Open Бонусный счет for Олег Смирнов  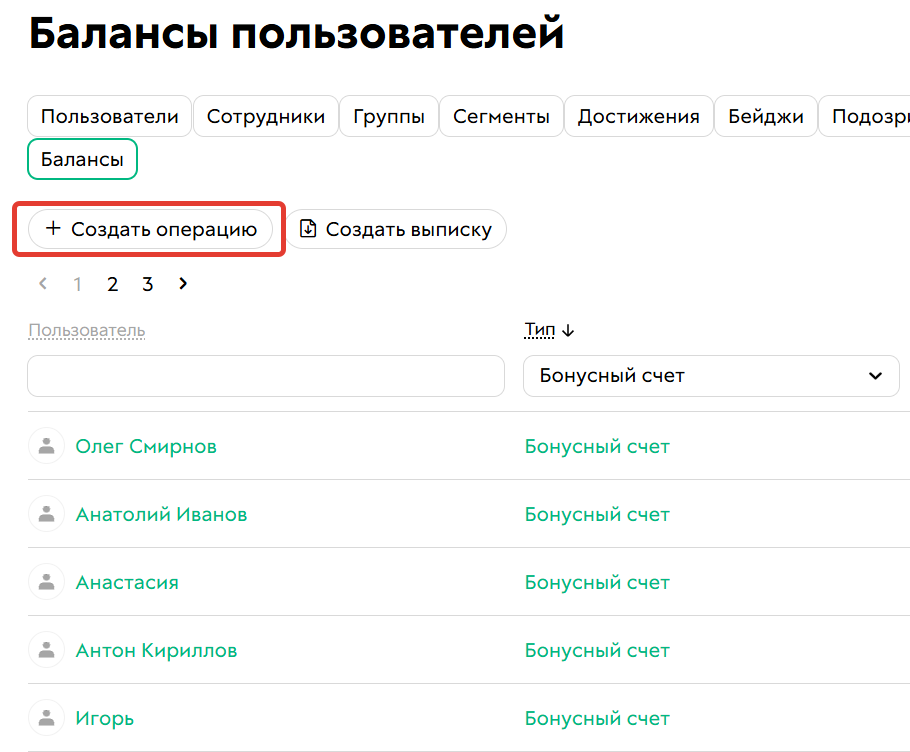click(x=597, y=446)
